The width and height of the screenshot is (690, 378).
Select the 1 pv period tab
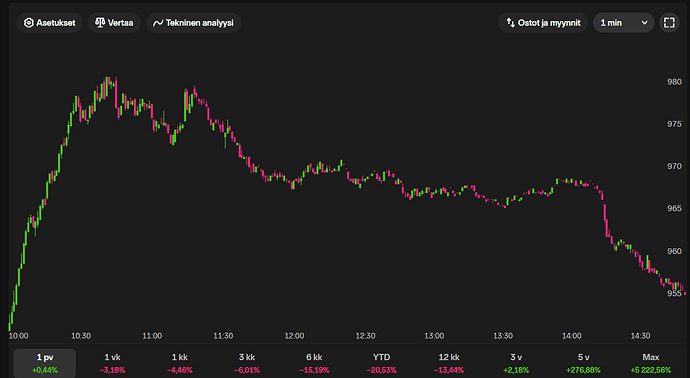click(45, 363)
